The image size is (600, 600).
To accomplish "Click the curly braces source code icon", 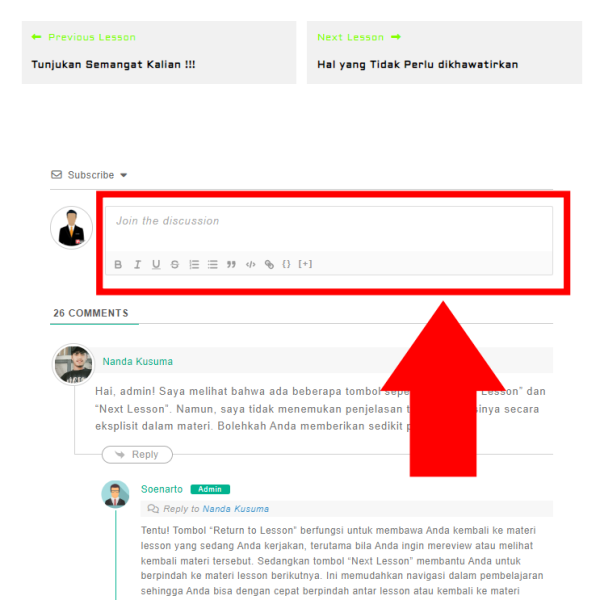I will pyautogui.click(x=286, y=264).
